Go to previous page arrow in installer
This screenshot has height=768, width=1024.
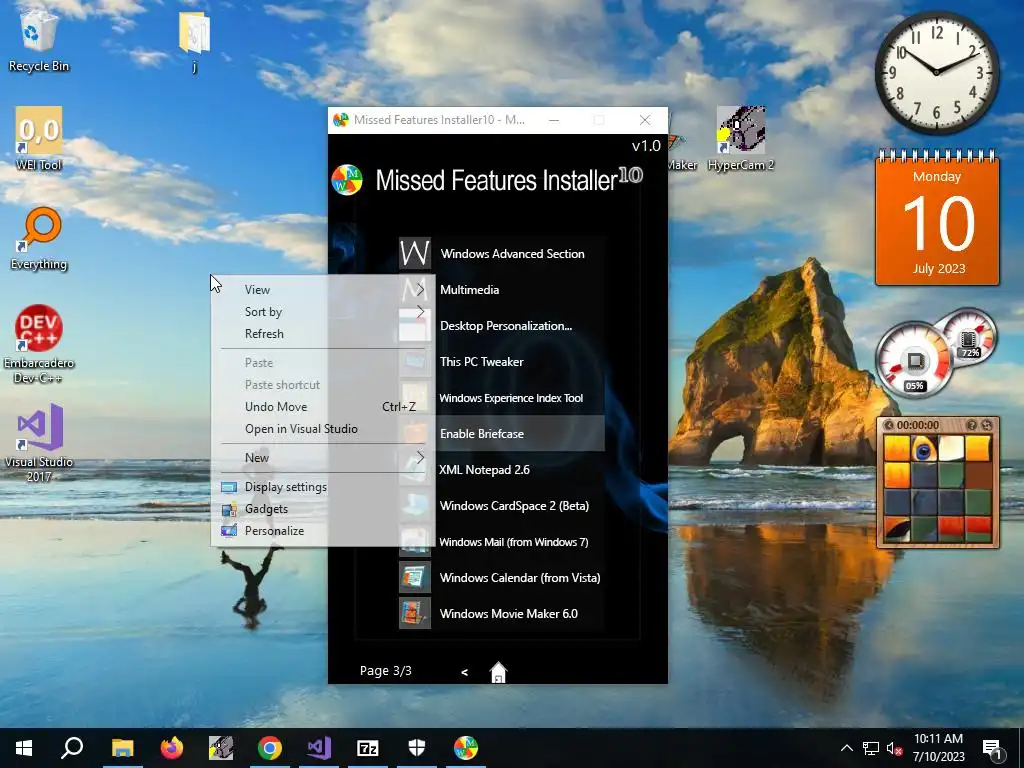pyautogui.click(x=464, y=671)
